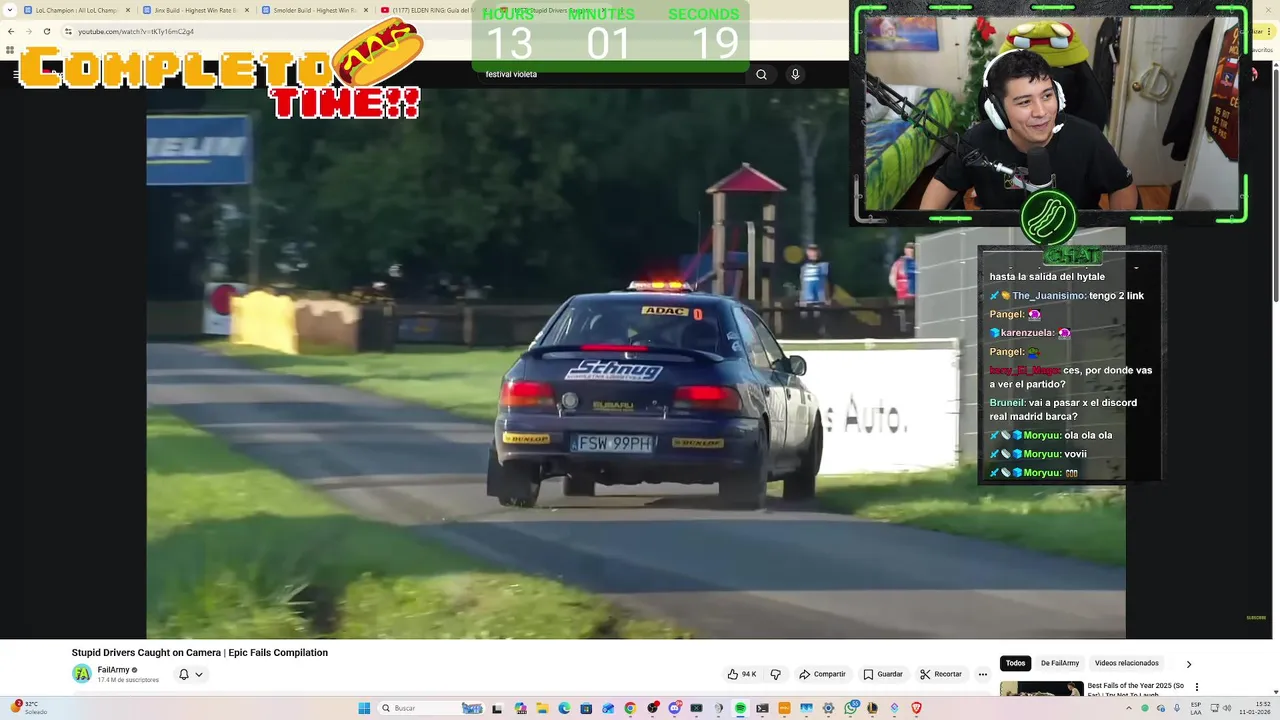
Task: Open Chrome apps grid on bookmarks bar
Action: [x=10, y=50]
